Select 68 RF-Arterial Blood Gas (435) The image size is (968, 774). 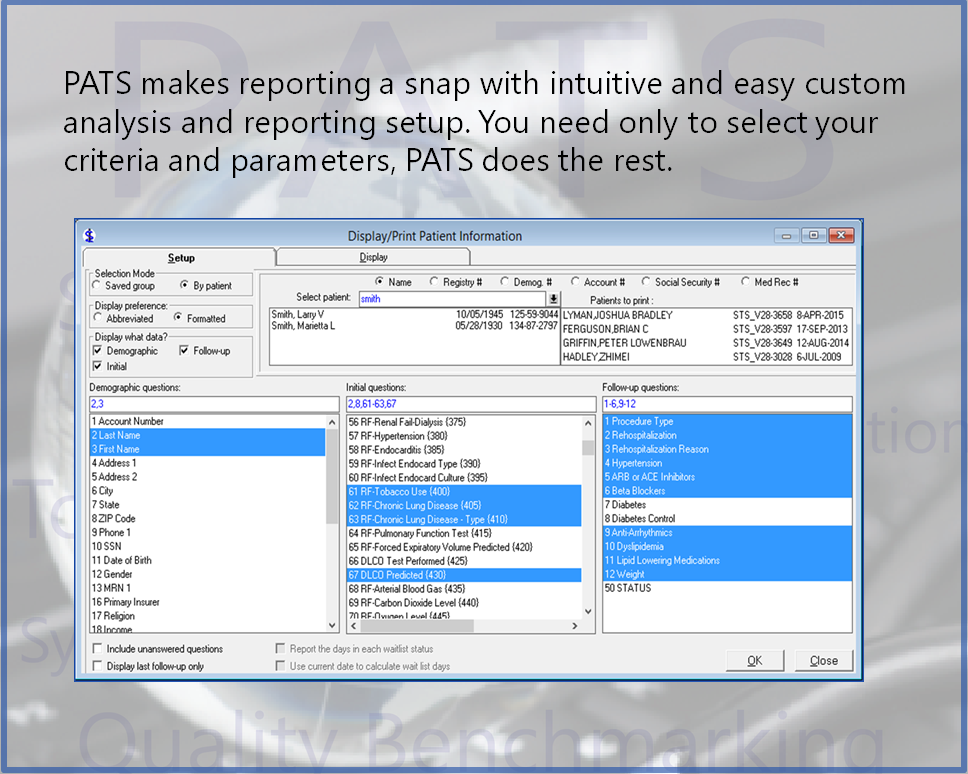(x=464, y=589)
